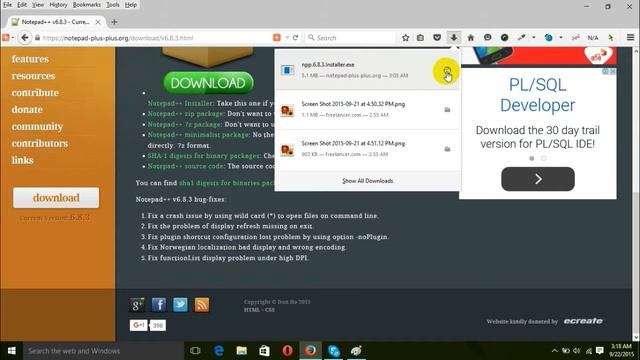Click the G+1 button
Image resolution: width=640 pixels, height=360 pixels.
tap(138, 325)
